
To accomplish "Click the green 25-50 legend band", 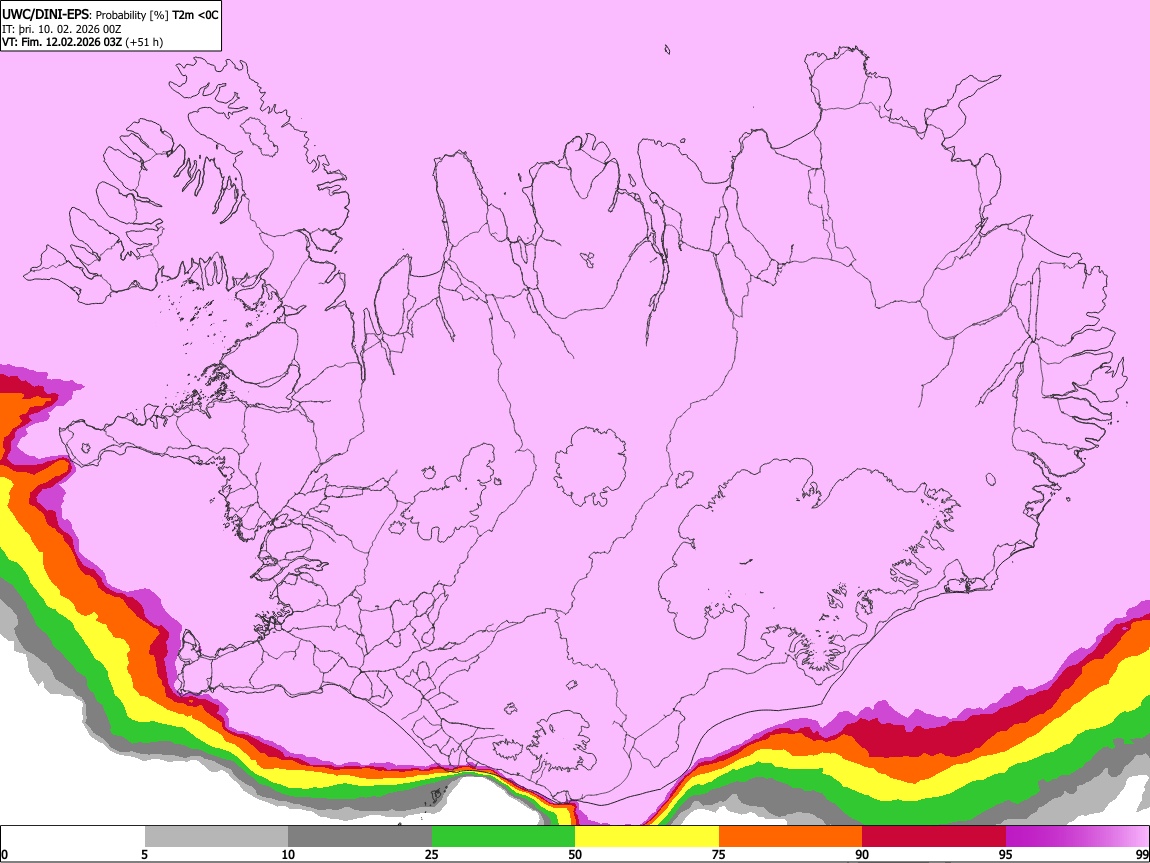I will 503,836.
